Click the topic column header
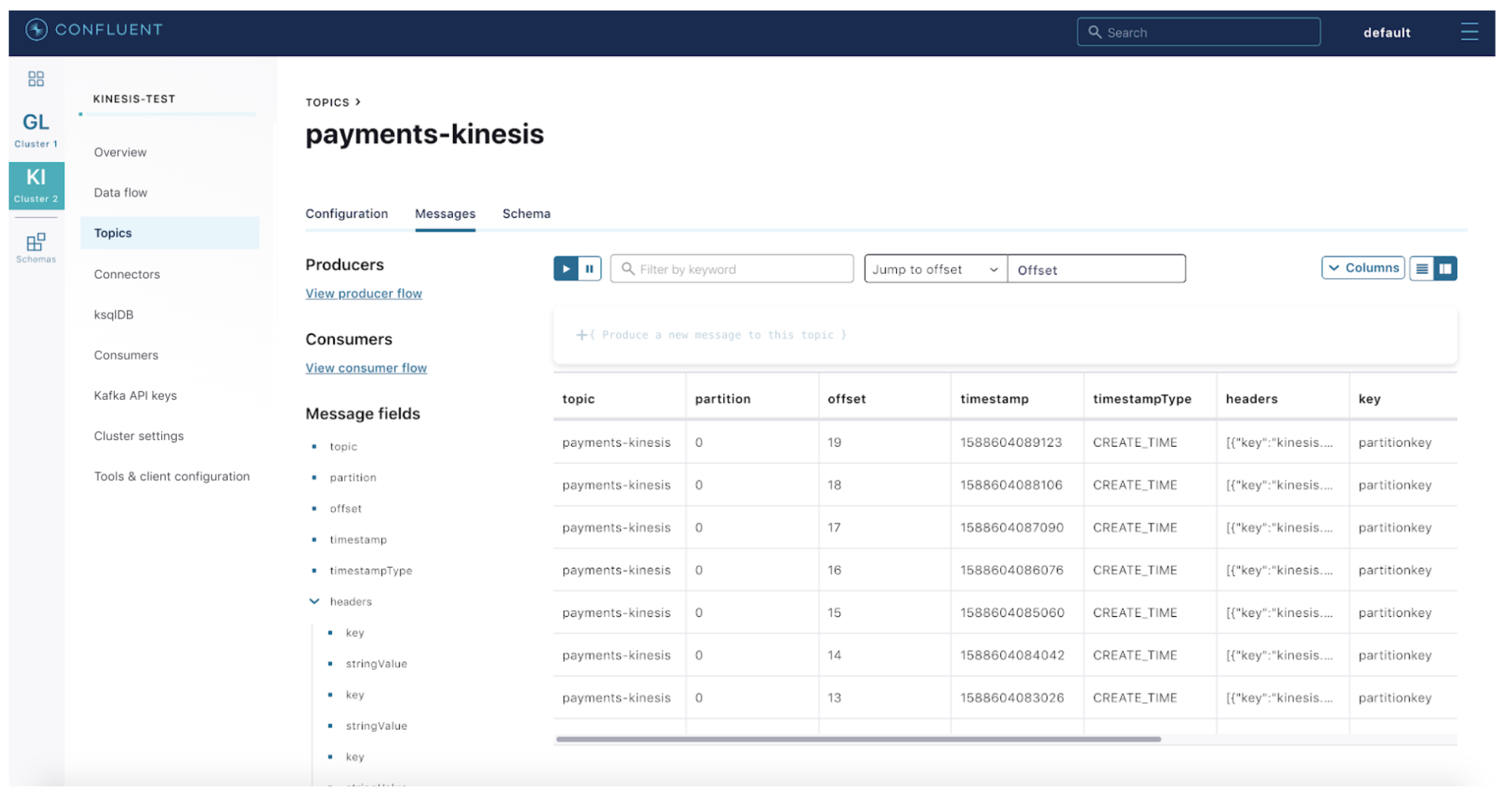This screenshot has height=806, width=1512. 579,398
